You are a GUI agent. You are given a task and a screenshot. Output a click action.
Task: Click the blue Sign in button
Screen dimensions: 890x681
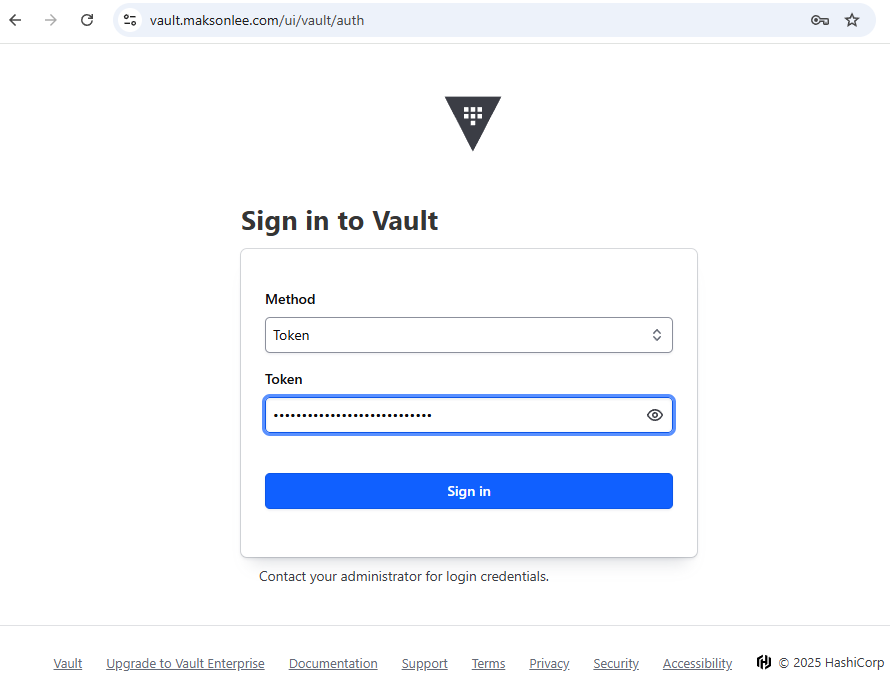click(x=468, y=491)
